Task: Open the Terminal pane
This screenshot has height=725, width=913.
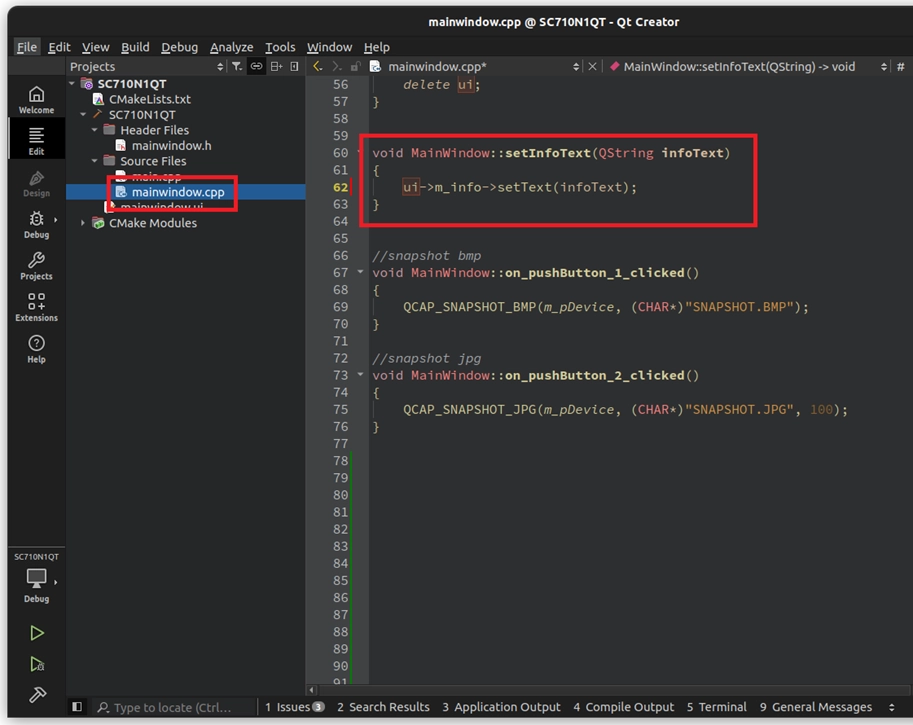Action: [x=716, y=707]
